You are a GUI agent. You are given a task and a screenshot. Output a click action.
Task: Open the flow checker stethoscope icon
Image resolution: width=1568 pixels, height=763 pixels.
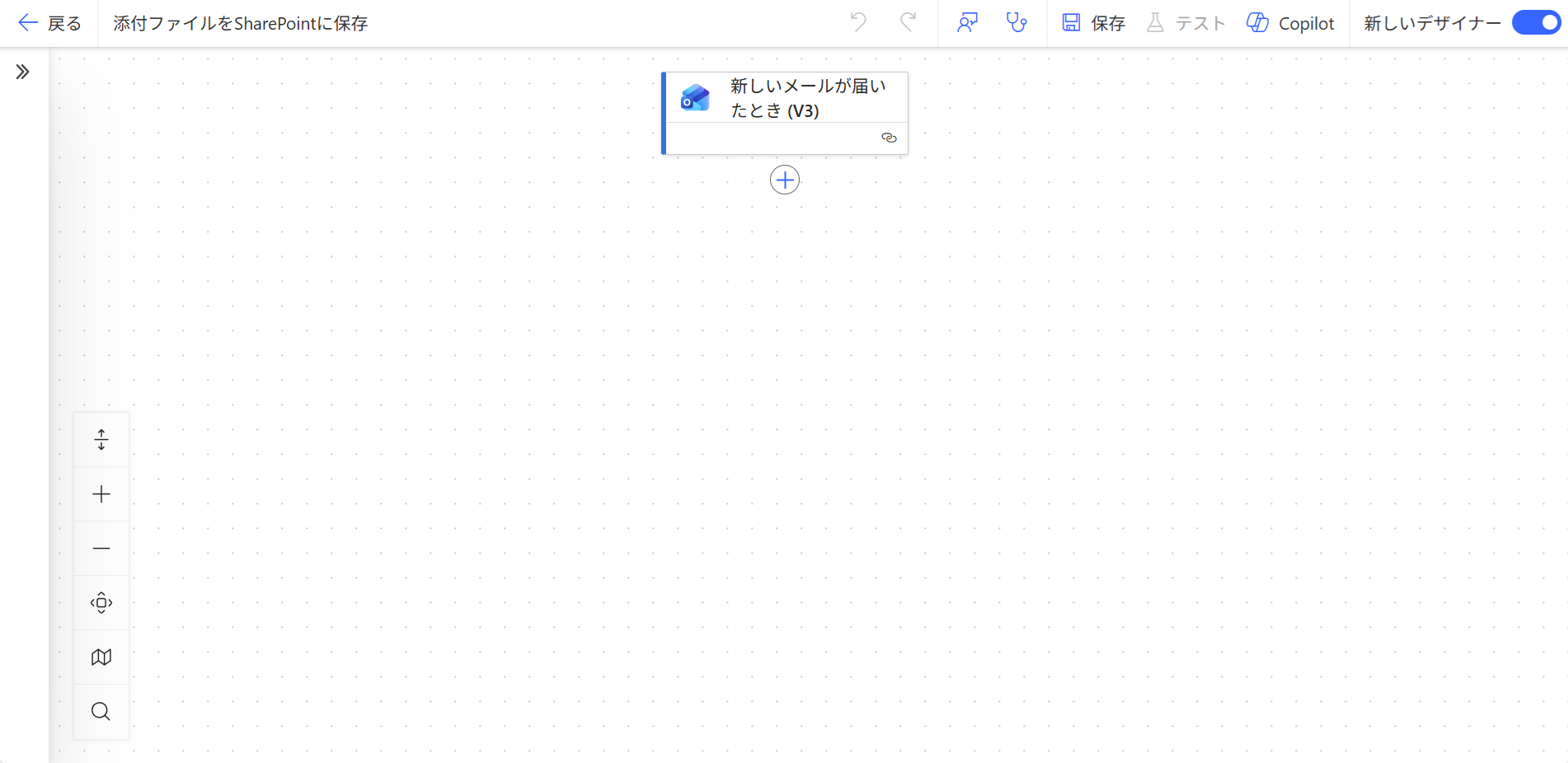coord(1016,22)
